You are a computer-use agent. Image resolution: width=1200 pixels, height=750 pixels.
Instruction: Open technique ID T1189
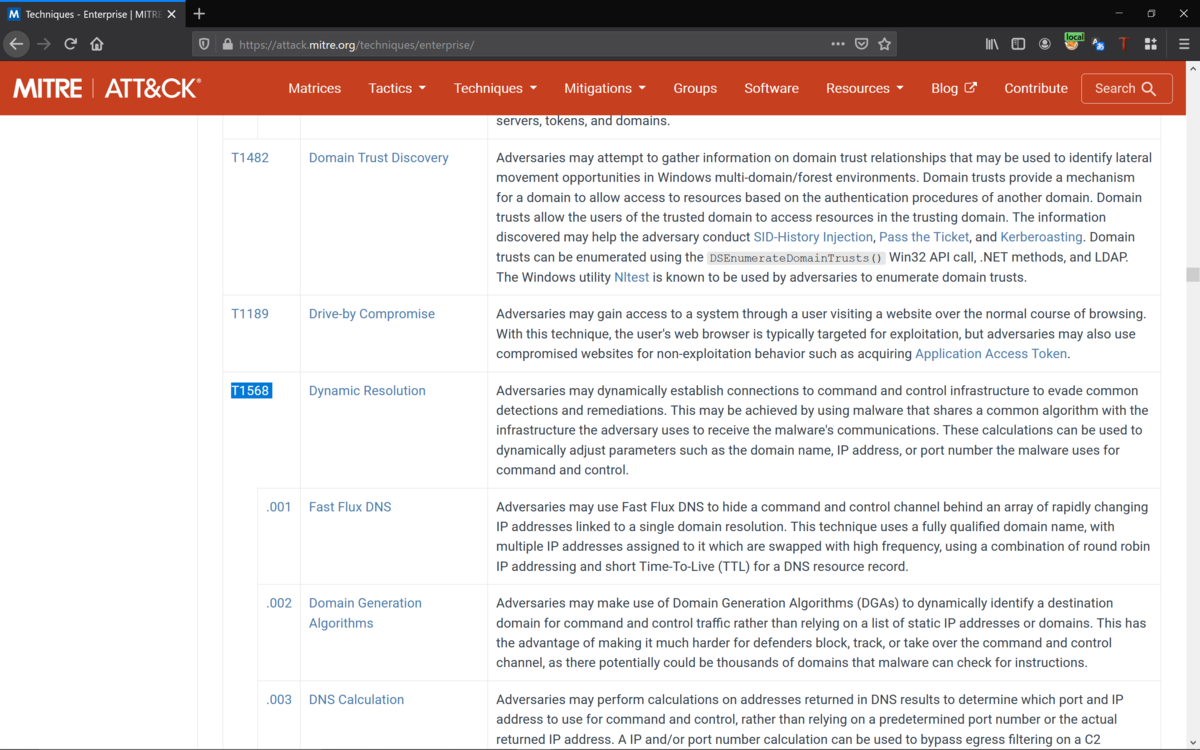click(250, 313)
